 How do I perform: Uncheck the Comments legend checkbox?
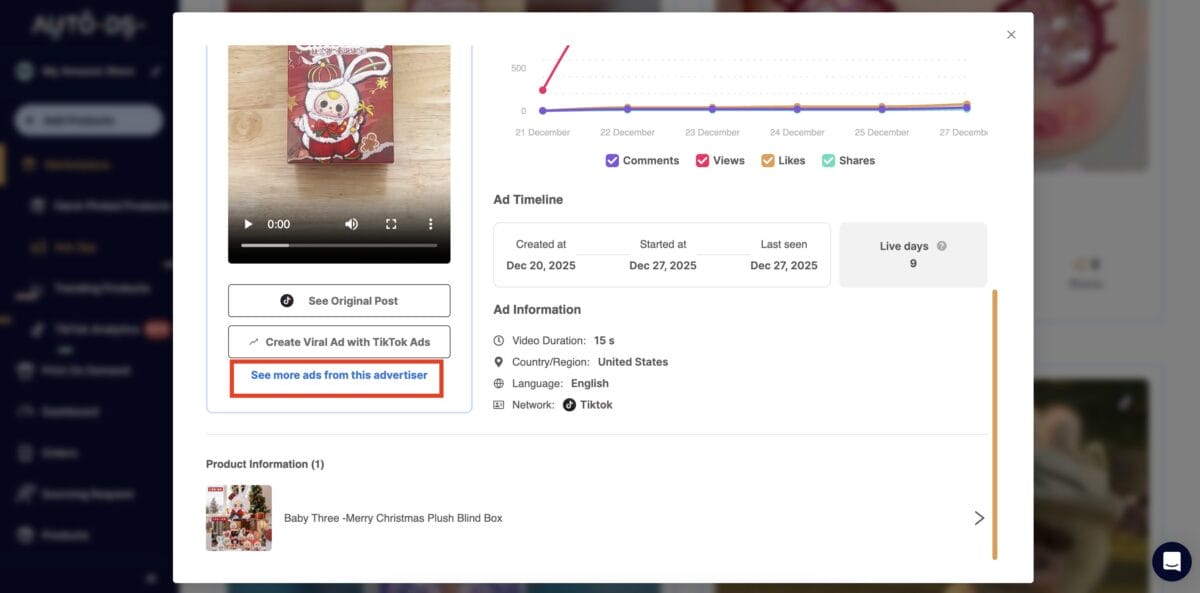pyautogui.click(x=611, y=160)
